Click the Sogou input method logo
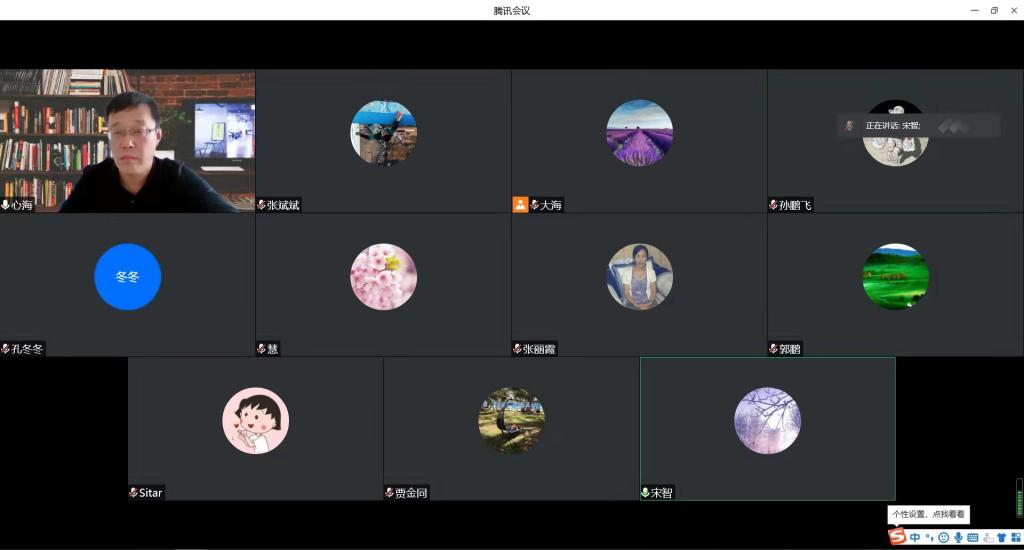This screenshot has width=1024, height=550. 898,537
